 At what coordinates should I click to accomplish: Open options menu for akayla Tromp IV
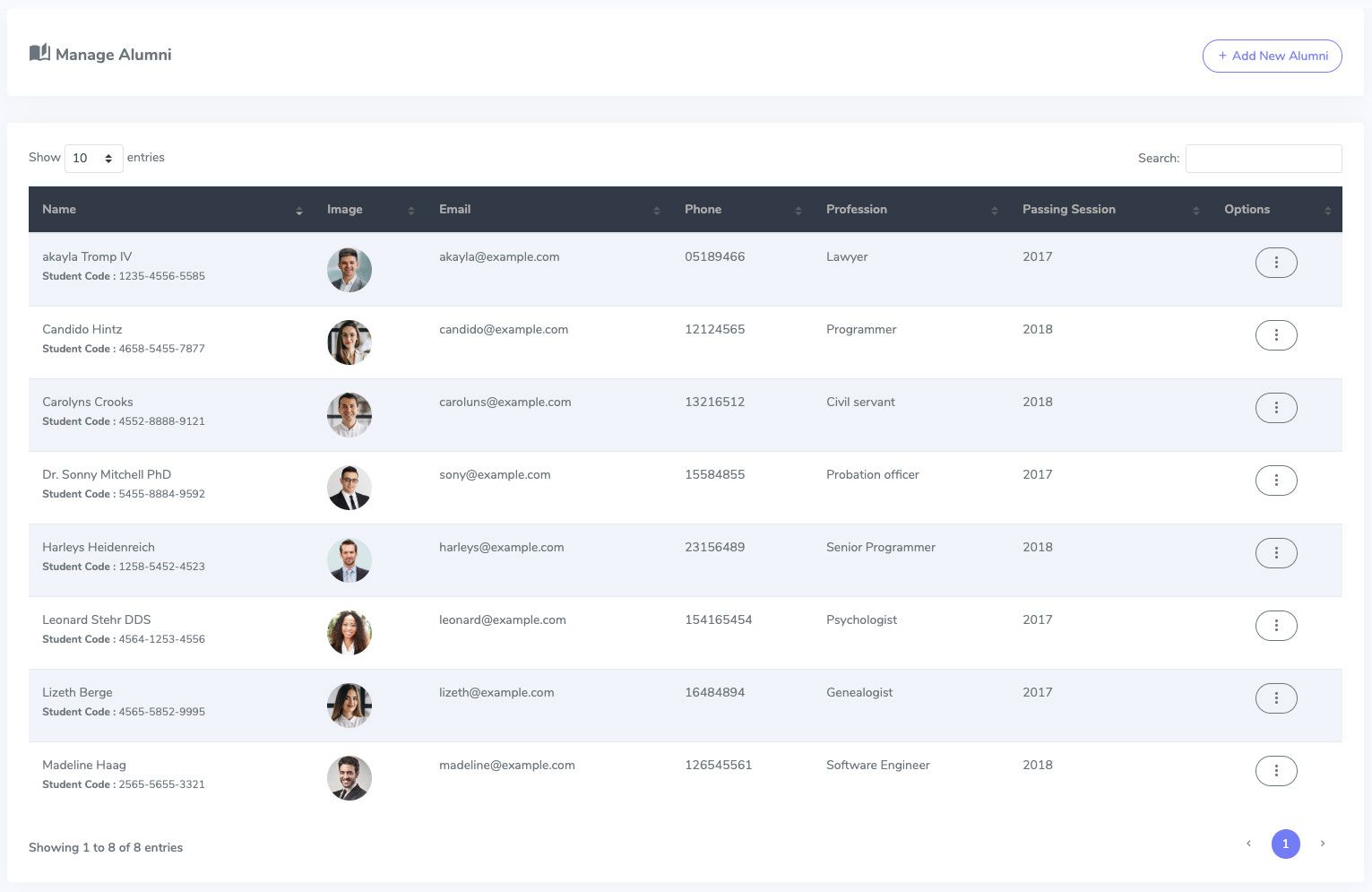point(1276,262)
